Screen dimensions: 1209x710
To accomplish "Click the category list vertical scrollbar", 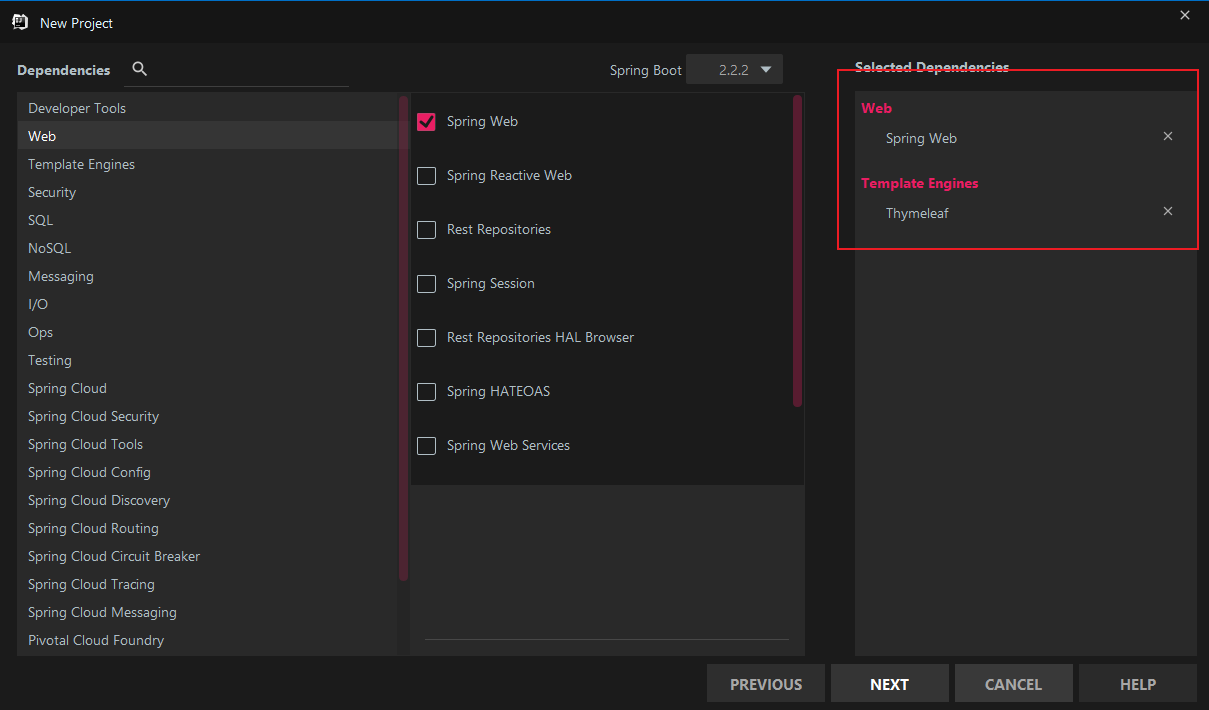I will (x=403, y=338).
